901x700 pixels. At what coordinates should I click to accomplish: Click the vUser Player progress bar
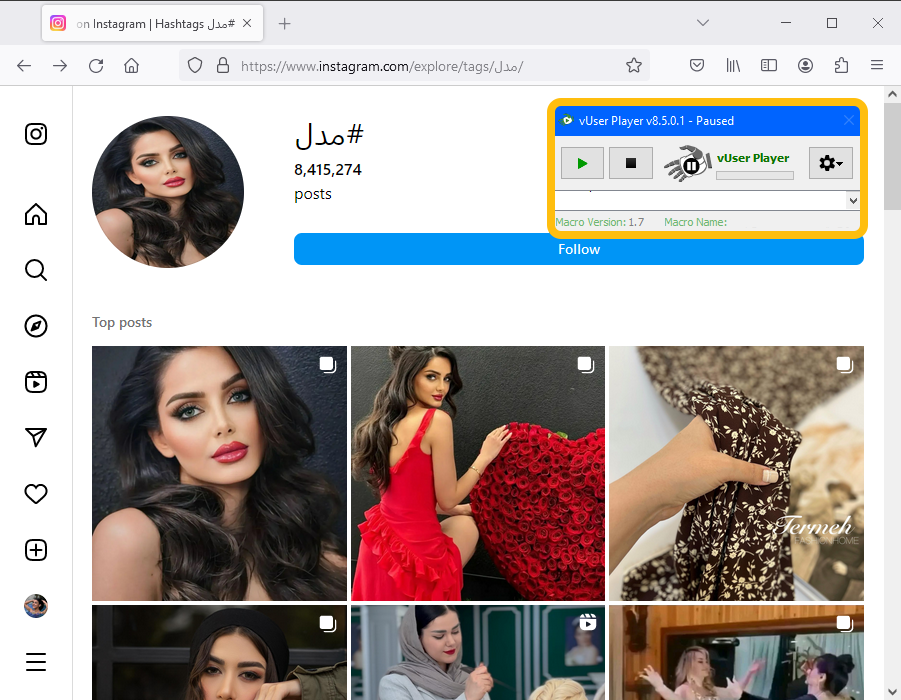coord(755,175)
